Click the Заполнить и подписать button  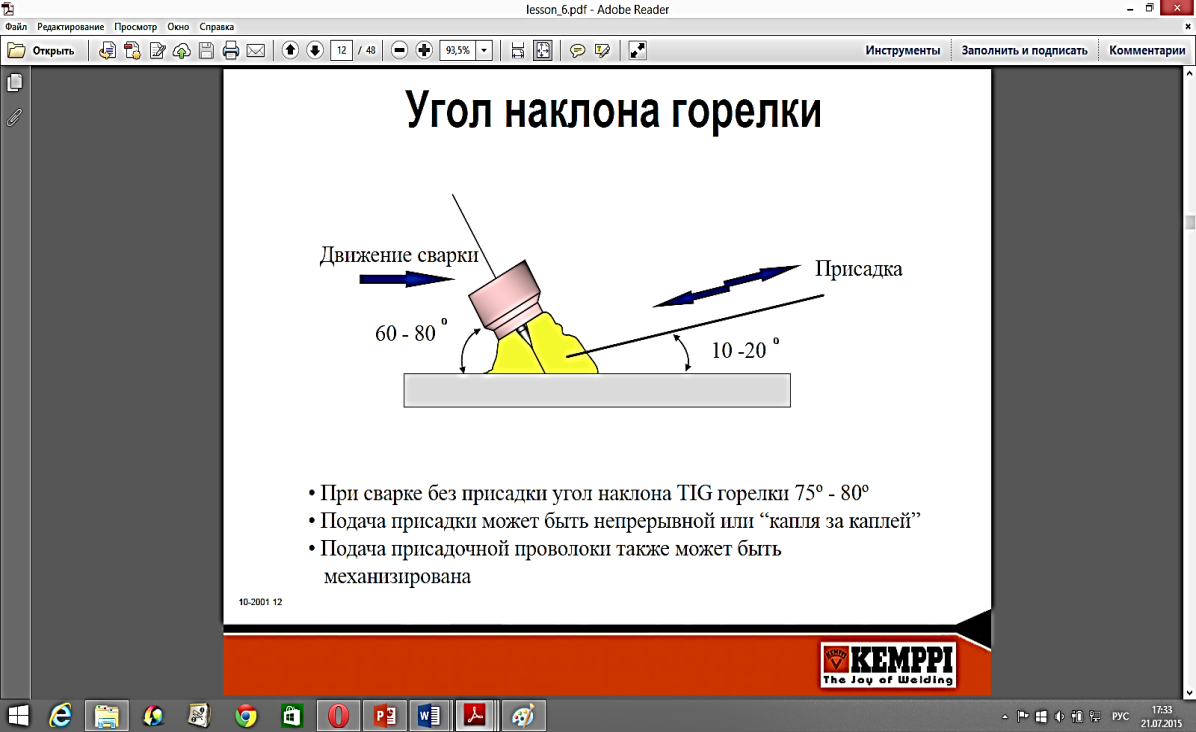pyautogui.click(x=1024, y=50)
